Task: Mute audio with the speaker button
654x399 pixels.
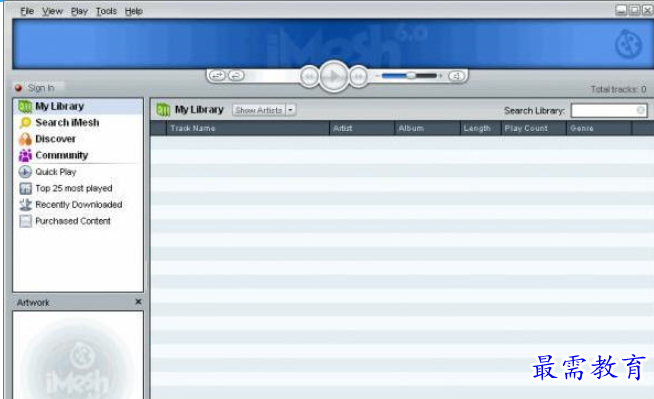Action: click(457, 76)
